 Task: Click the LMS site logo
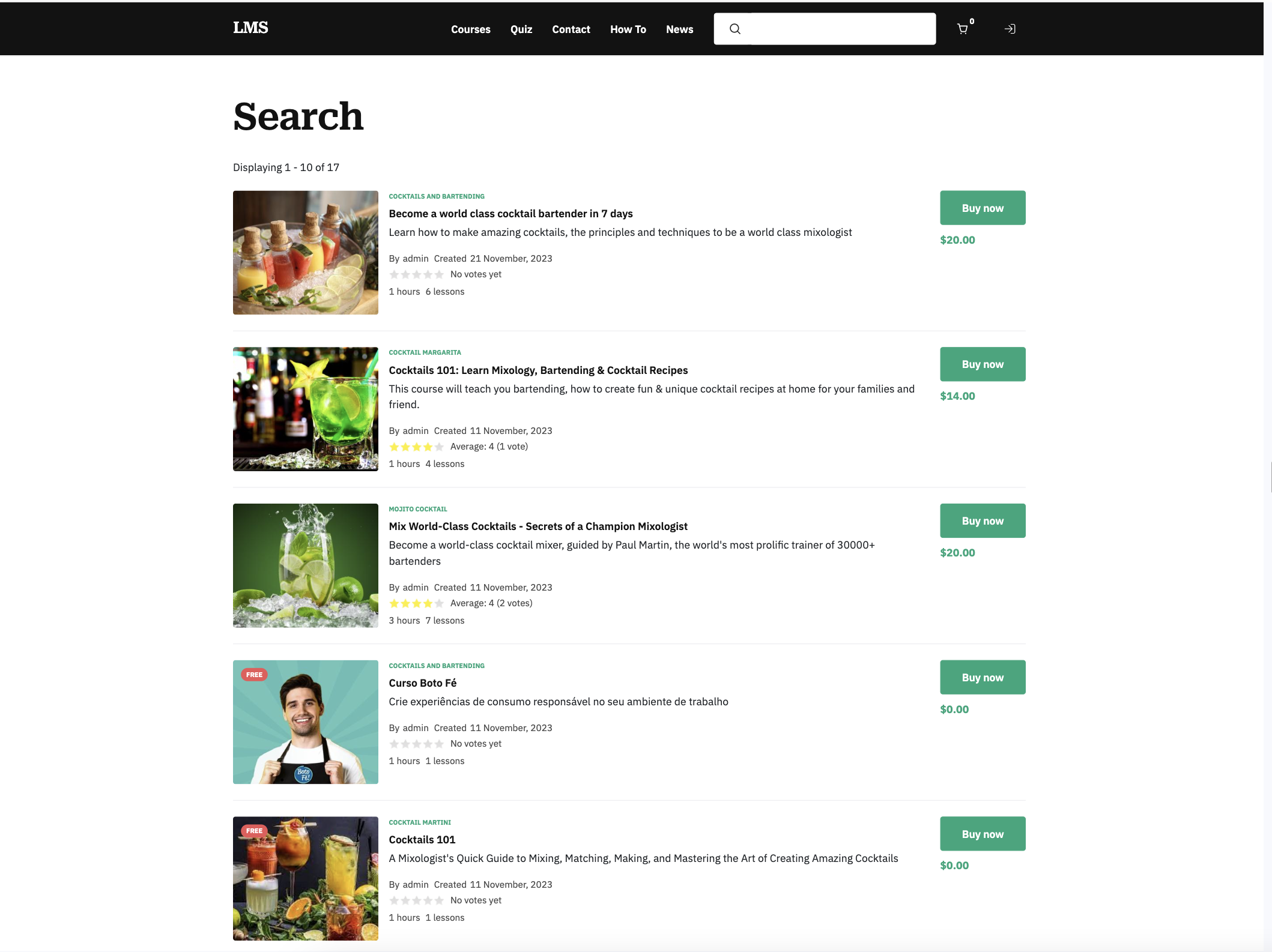pyautogui.click(x=250, y=28)
